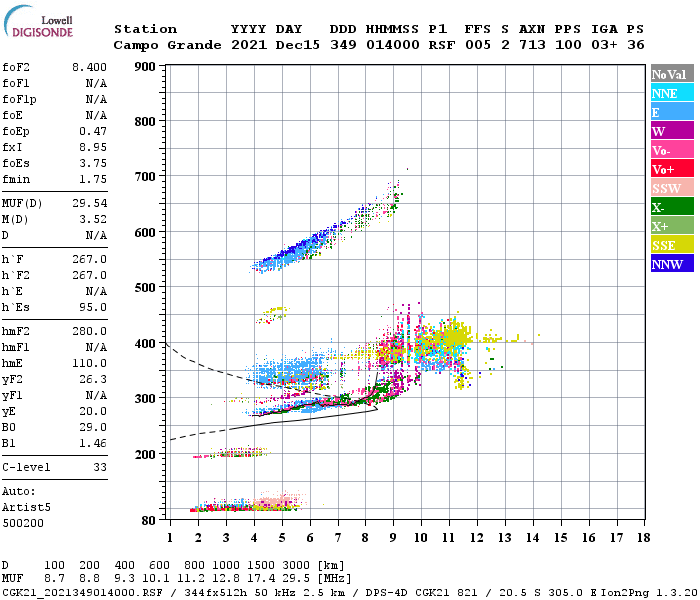The width and height of the screenshot is (700, 600).
Task: Click the AXN value 713
Action: pyautogui.click(x=532, y=45)
